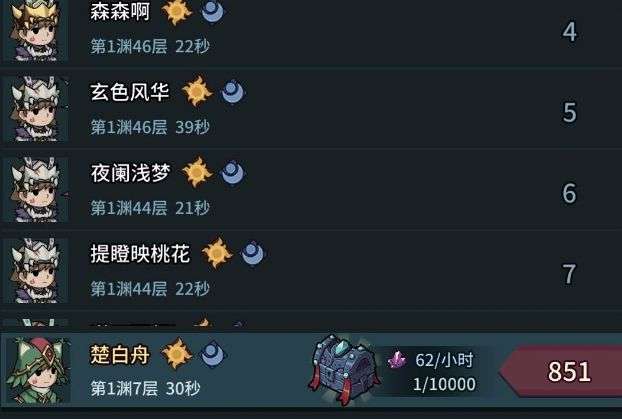Click the sun badge next to 森森啊
Screen dimensions: 622x419
(177, 12)
